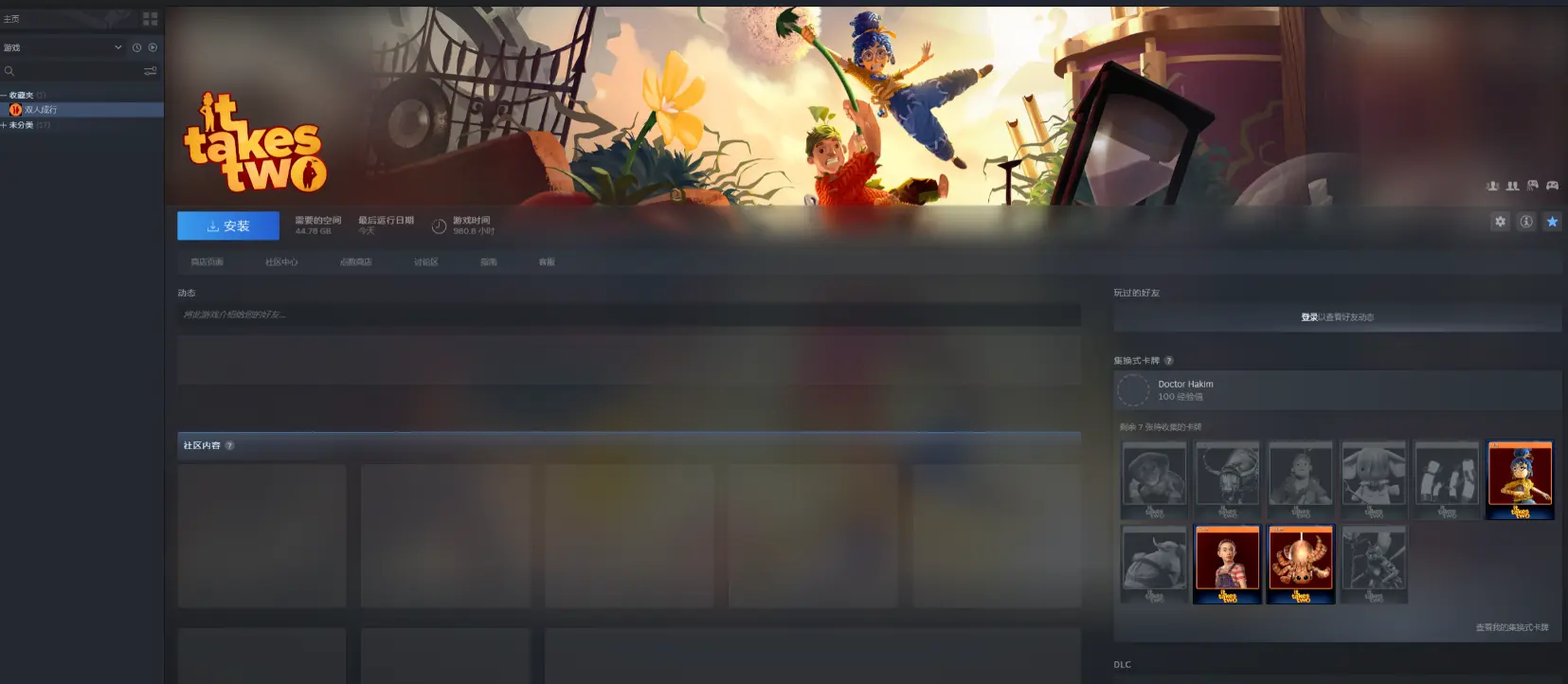Click the It Takes Two logo
Screen dimensions: 1568x684
click(254, 142)
